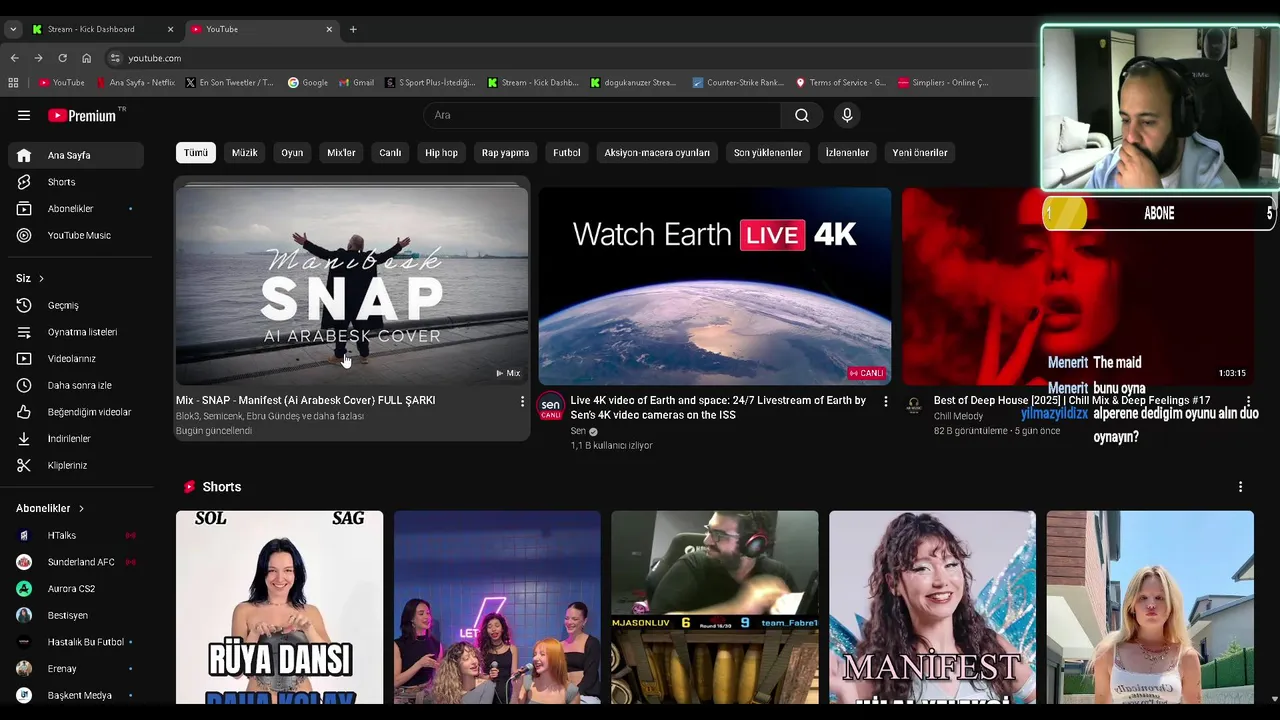This screenshot has width=1280, height=720.
Task: Open Ana Sayfa in the sidebar
Action: [x=76, y=155]
